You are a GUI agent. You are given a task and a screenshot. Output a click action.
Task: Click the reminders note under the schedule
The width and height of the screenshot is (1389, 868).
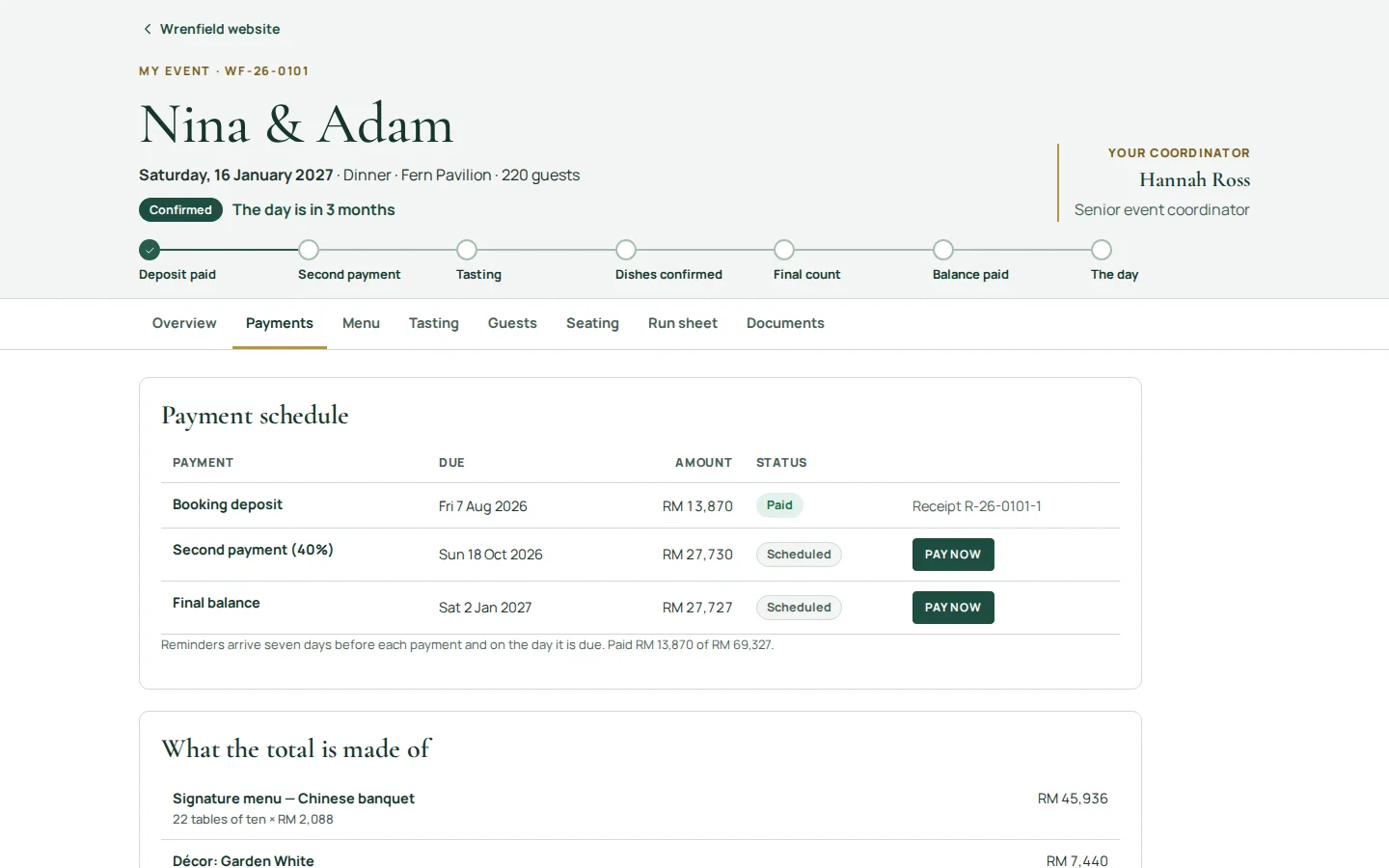467,645
